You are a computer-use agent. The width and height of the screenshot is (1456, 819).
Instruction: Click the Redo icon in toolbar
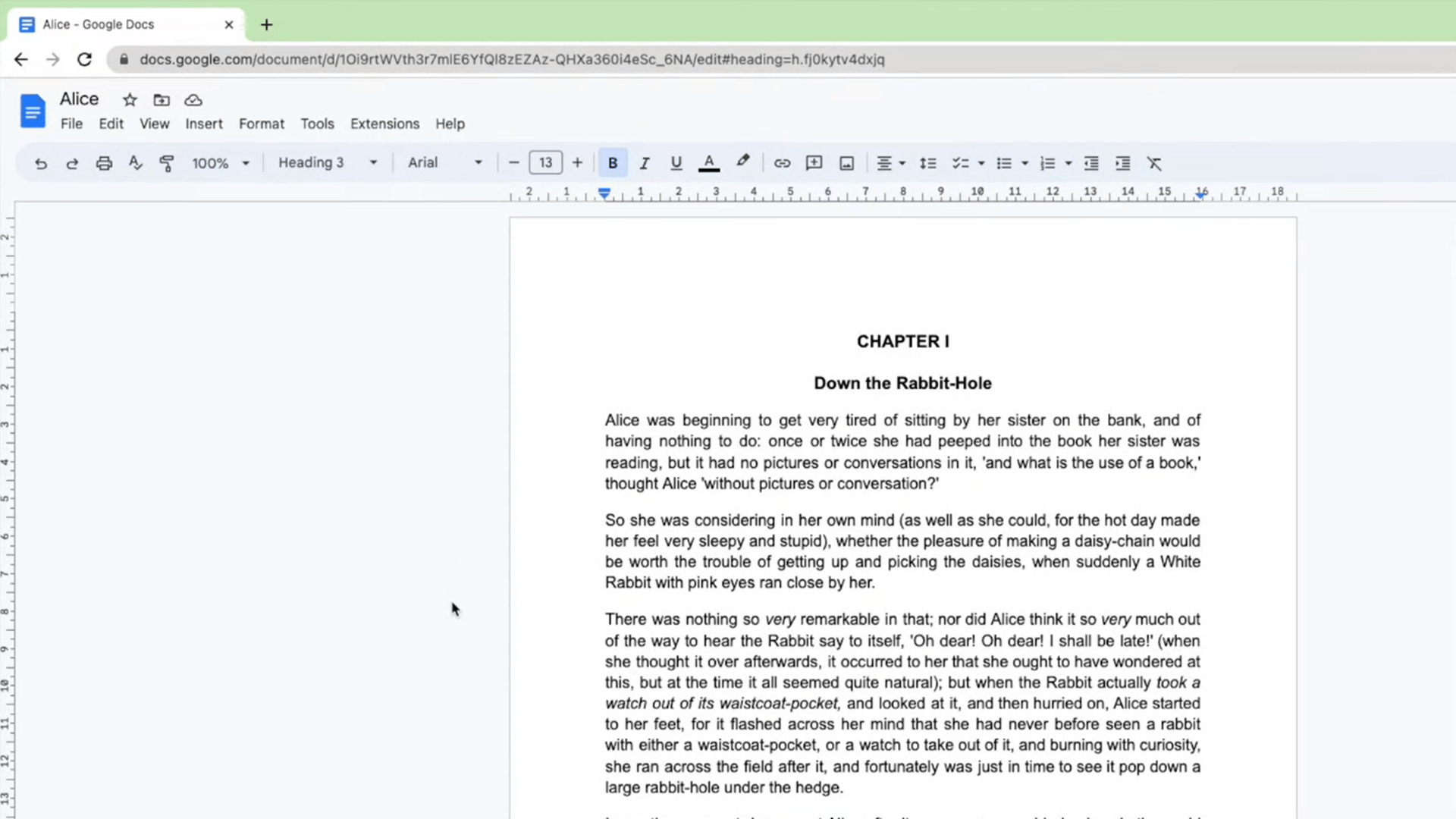click(x=72, y=163)
